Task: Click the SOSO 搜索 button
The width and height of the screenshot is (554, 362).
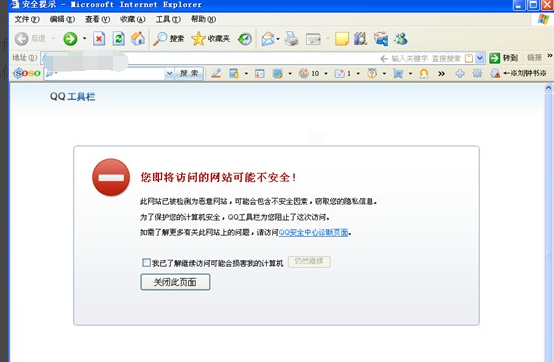Action: pos(189,73)
